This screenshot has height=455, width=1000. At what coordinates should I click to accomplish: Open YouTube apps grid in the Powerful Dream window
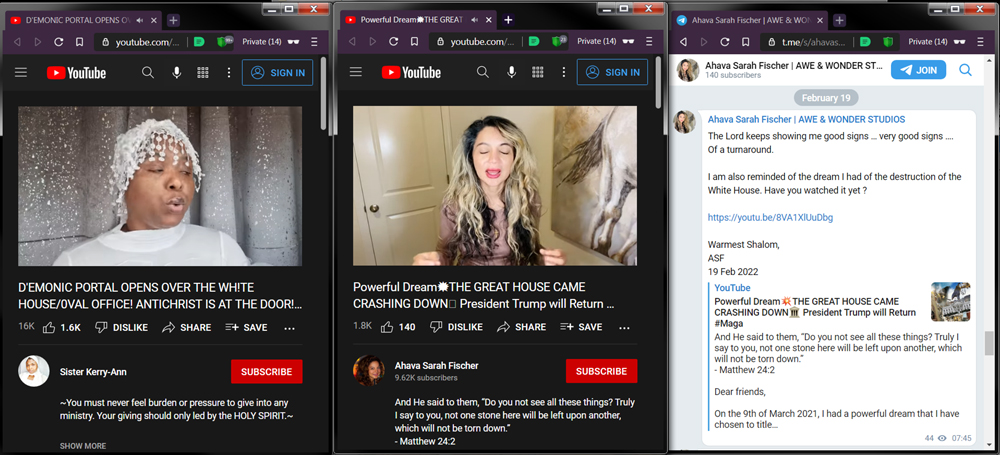pyautogui.click(x=538, y=73)
